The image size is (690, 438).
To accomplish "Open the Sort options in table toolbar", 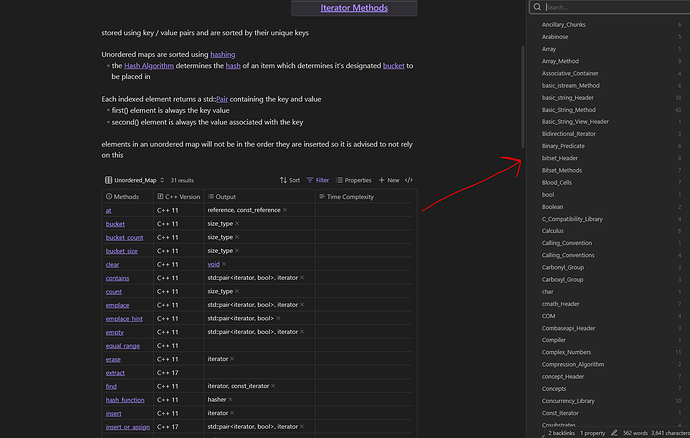I will (290, 180).
